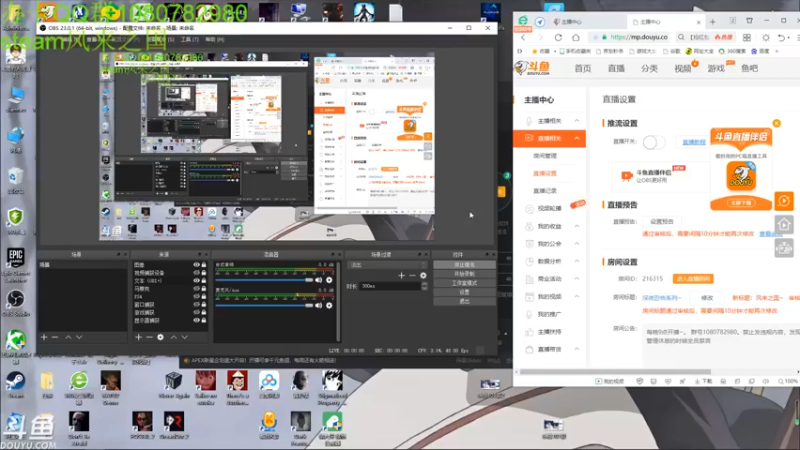Viewport: 800px width, 450px height.
Task: Toggle visibility of 文本 (GDI+) source
Action: pyautogui.click(x=196, y=281)
